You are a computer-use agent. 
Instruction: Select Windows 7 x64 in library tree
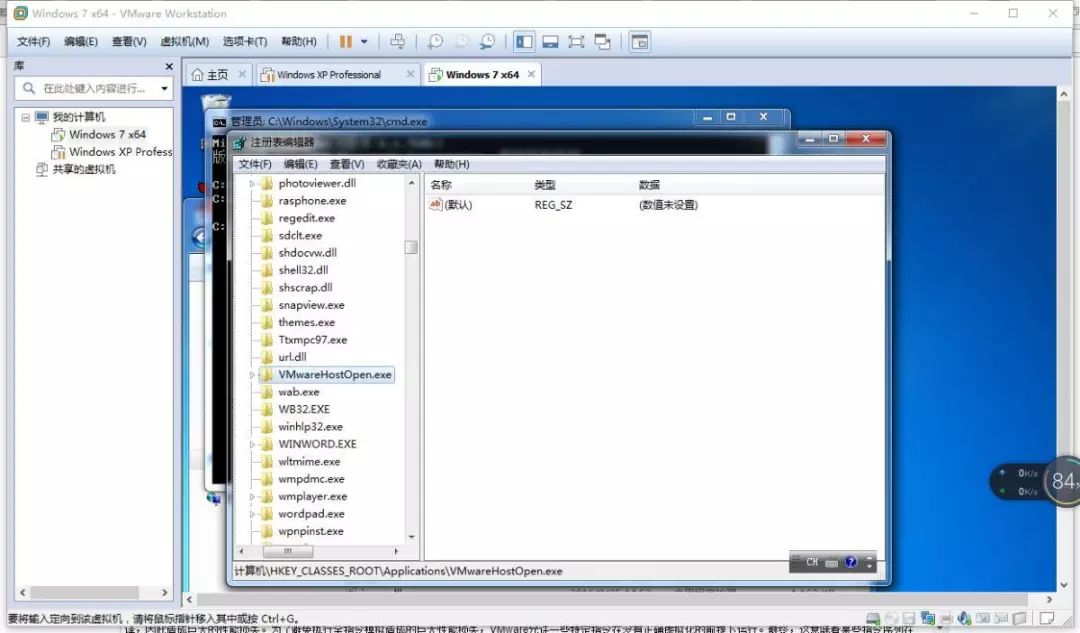click(107, 134)
